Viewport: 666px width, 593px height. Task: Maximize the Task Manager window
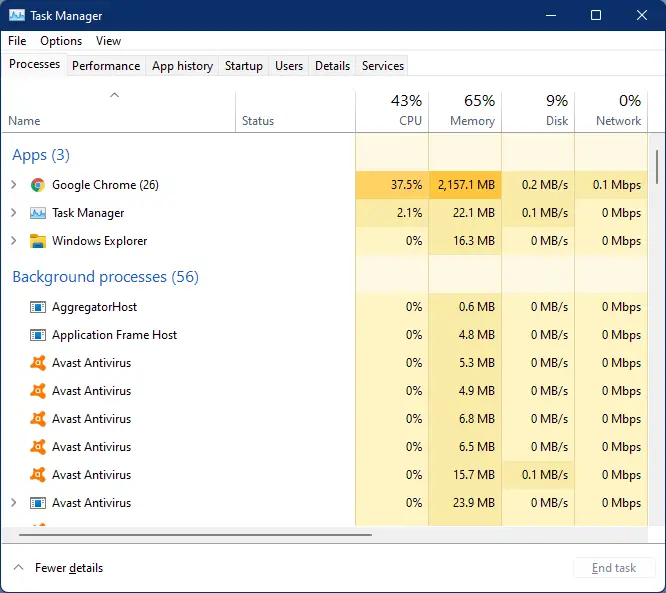pyautogui.click(x=596, y=15)
